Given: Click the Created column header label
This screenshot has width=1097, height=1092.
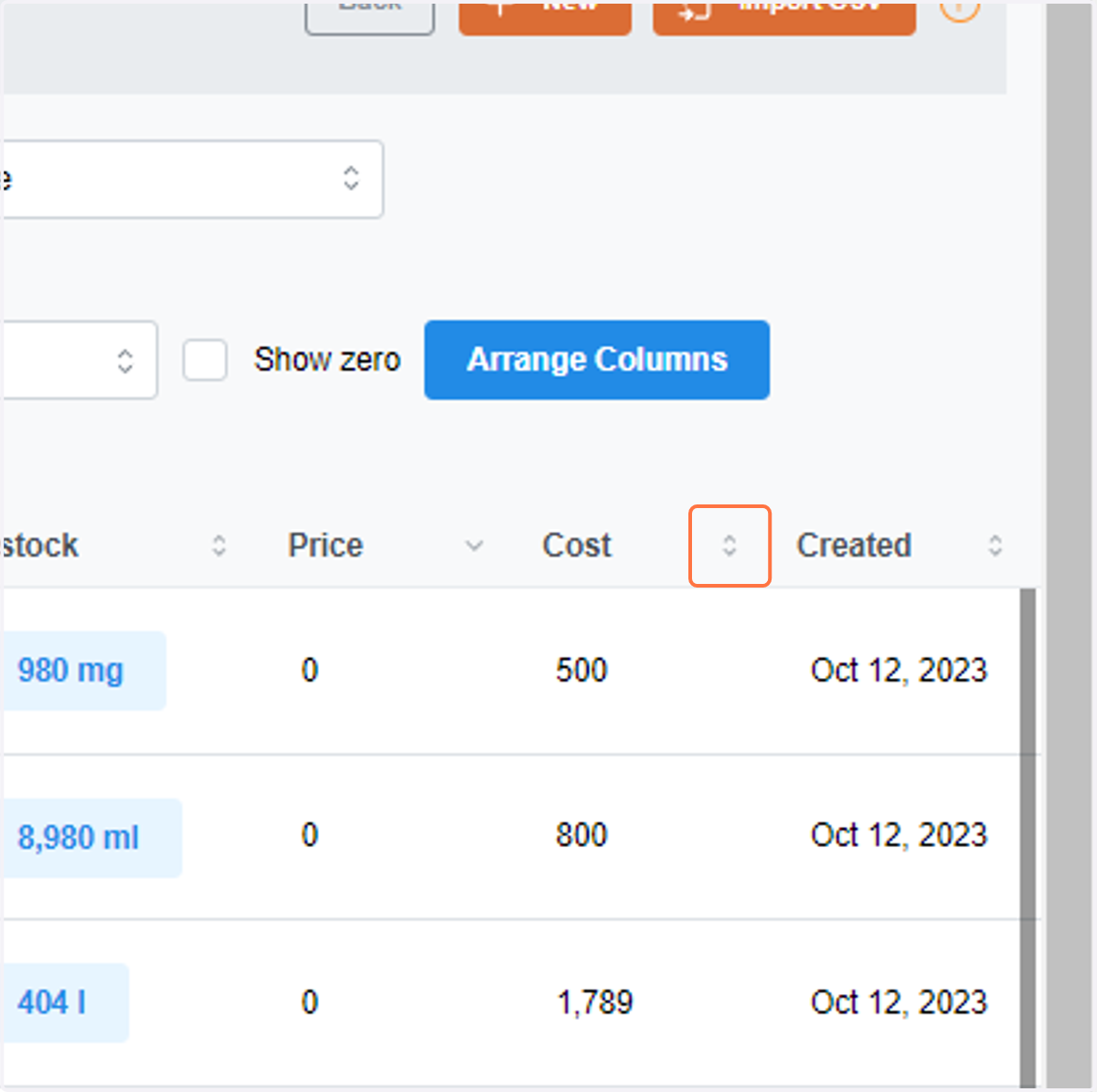Looking at the screenshot, I should pyautogui.click(x=854, y=546).
